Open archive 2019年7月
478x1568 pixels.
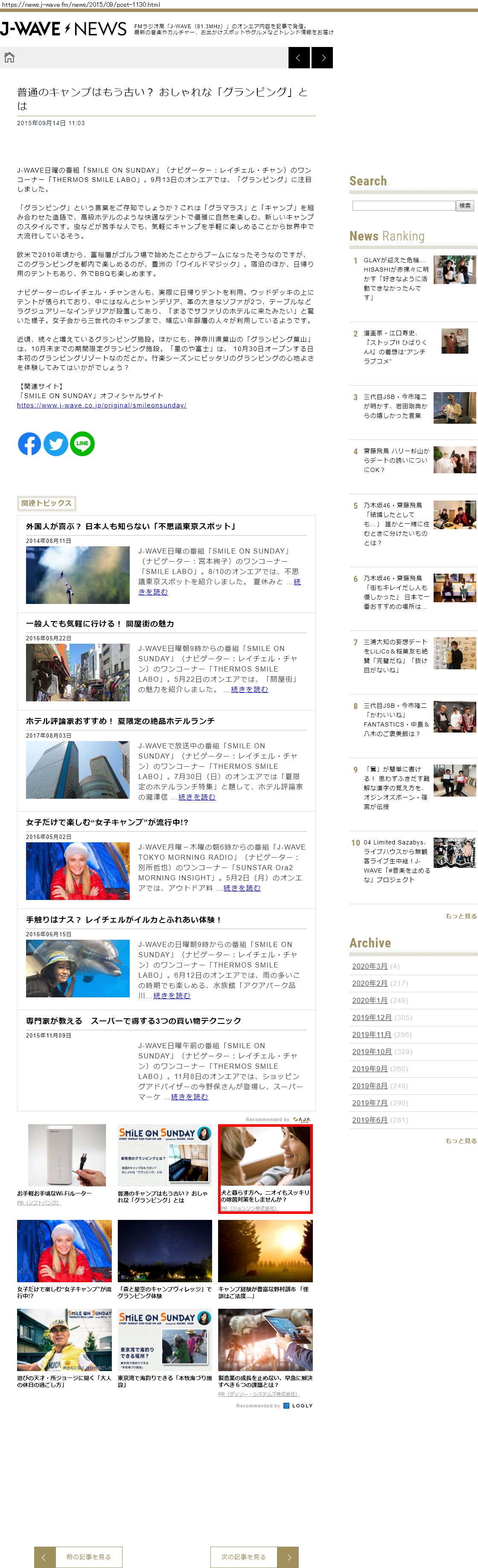click(x=370, y=1103)
